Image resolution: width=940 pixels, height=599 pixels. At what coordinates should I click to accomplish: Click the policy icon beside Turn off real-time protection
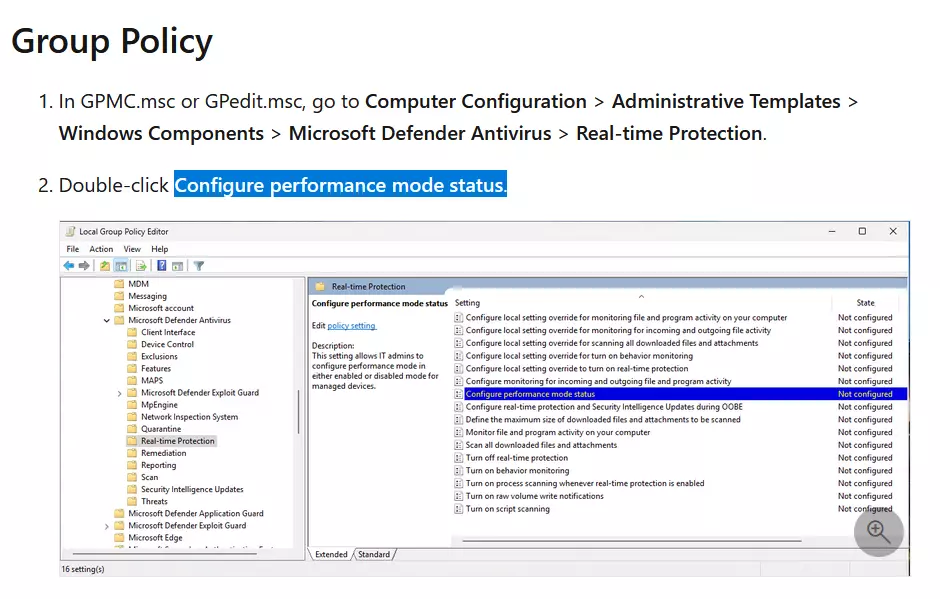[459, 457]
